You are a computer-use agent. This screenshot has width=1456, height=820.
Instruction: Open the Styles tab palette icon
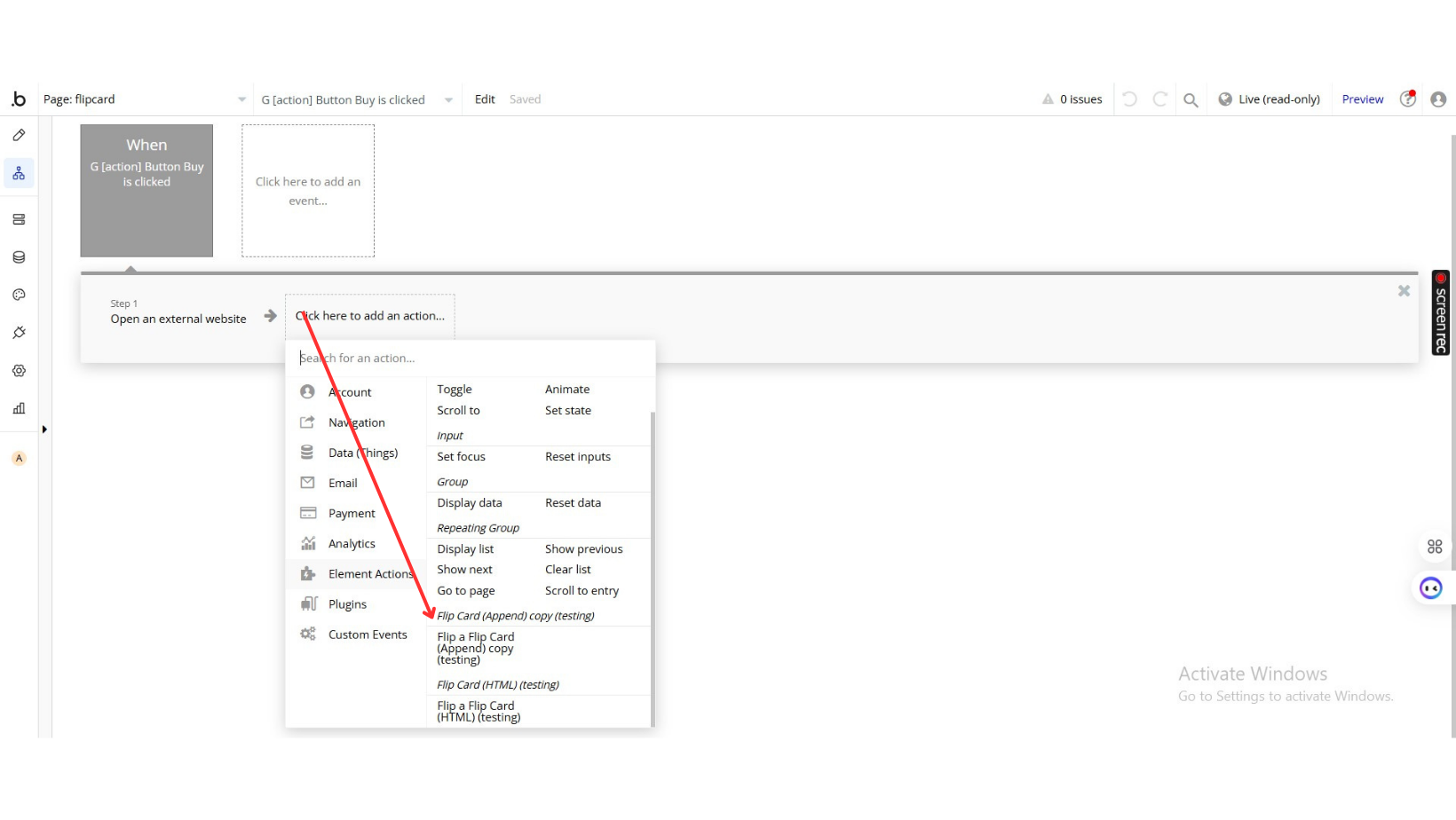point(19,295)
